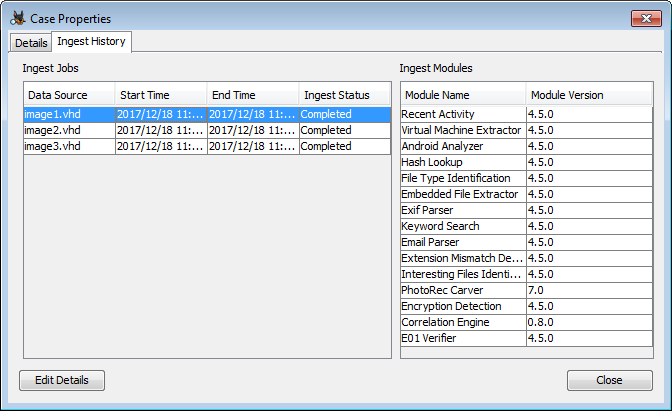
Task: Select the Virtual Machine Extractor module
Action: click(527, 130)
